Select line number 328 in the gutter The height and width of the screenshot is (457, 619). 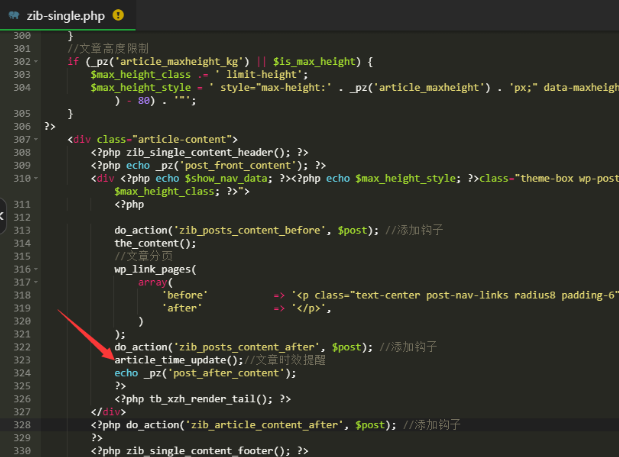point(22,425)
